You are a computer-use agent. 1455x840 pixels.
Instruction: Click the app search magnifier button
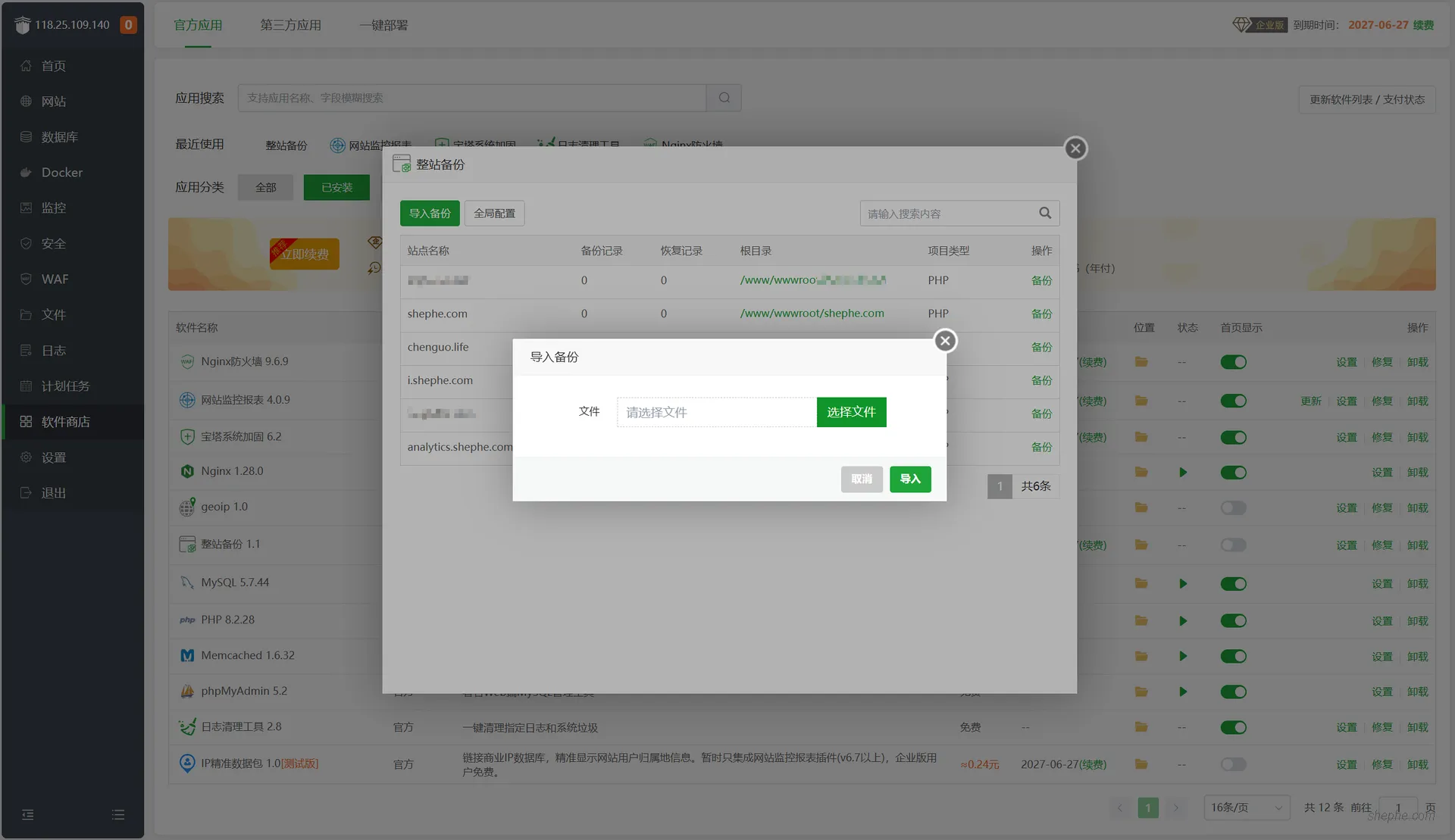tap(724, 98)
